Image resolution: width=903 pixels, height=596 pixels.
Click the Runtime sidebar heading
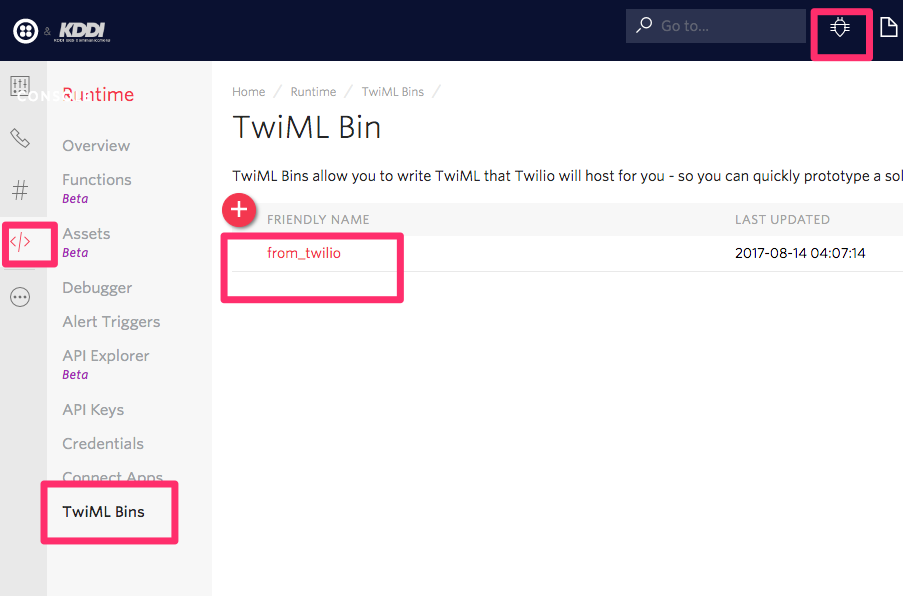[98, 94]
